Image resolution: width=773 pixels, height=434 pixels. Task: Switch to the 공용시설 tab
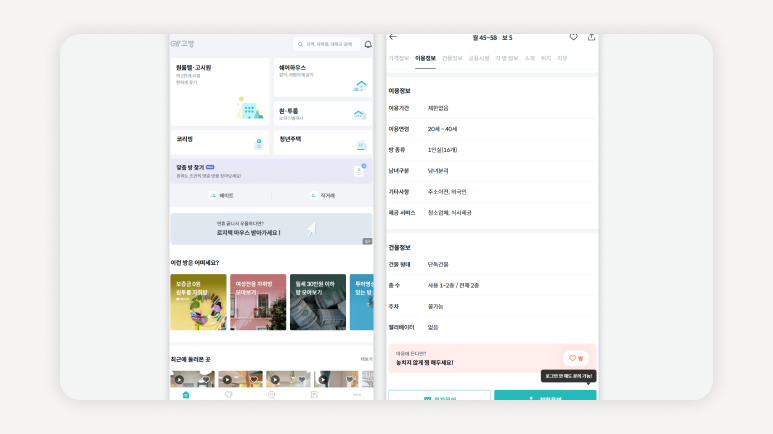(479, 58)
